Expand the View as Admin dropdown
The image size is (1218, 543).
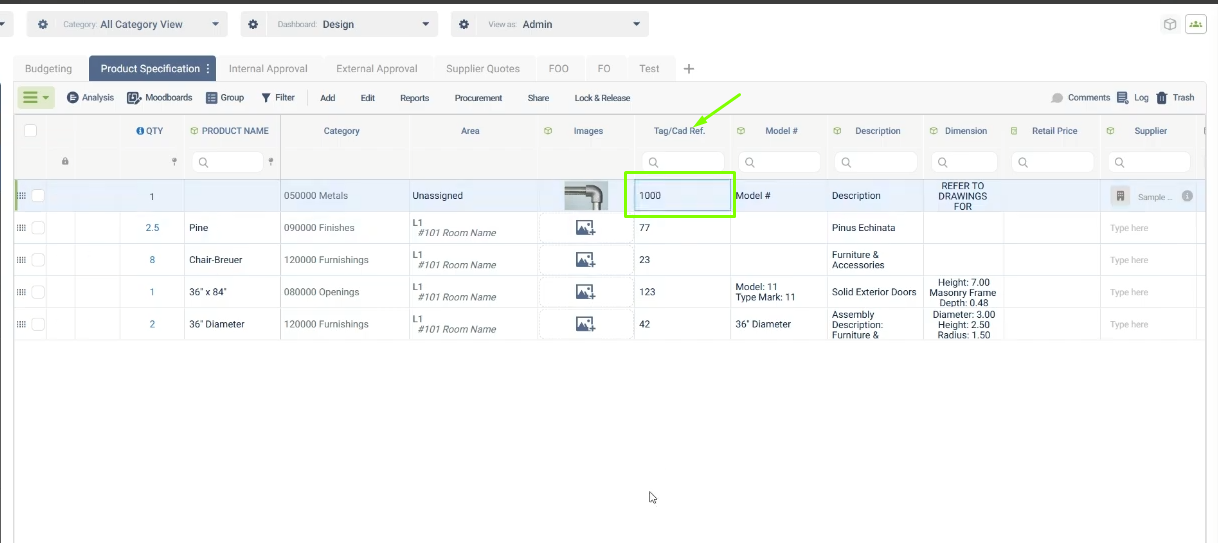coord(549,24)
